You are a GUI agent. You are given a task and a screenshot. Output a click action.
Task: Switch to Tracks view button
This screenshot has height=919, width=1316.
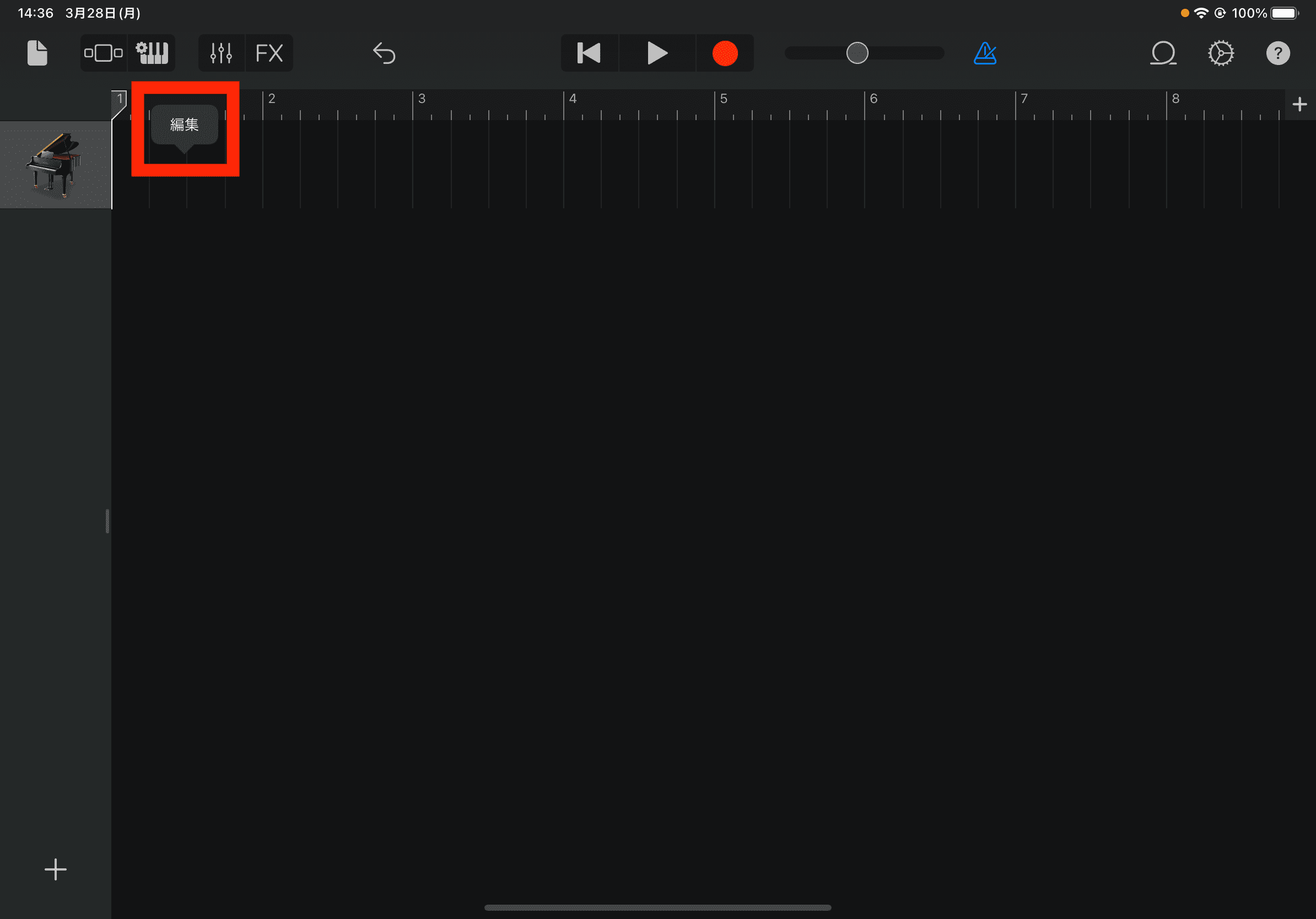click(104, 53)
